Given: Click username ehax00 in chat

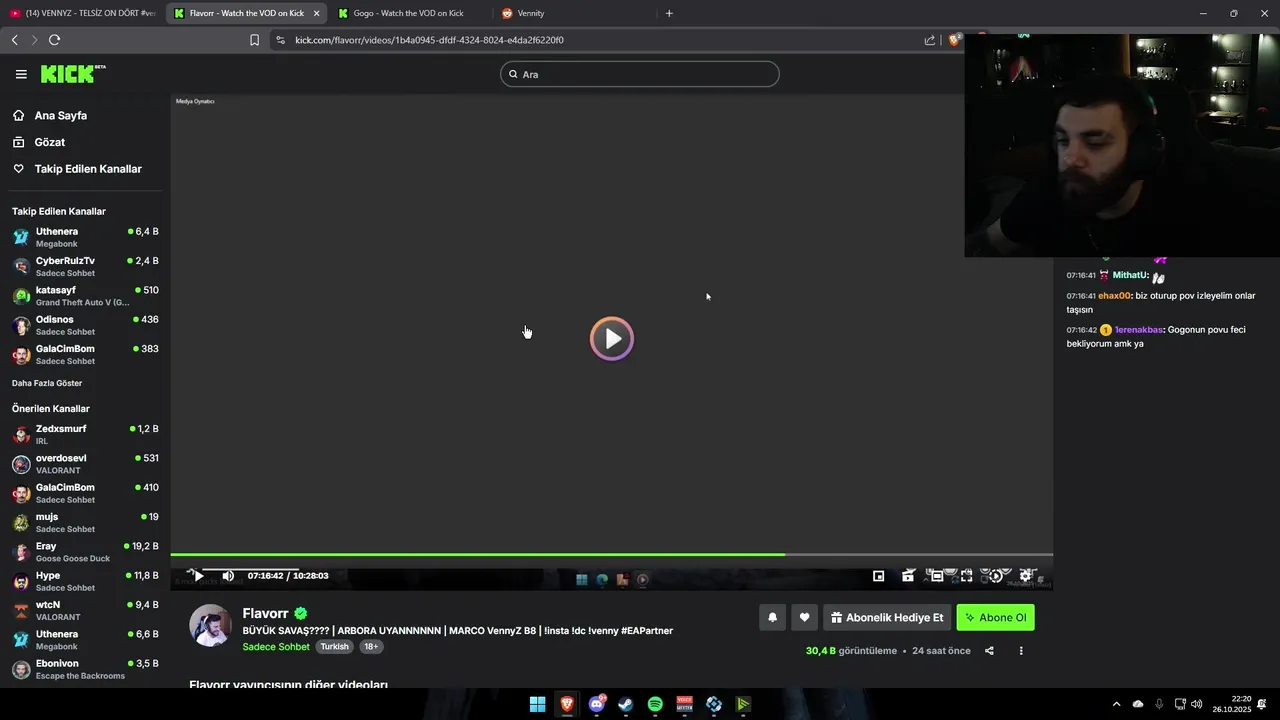Looking at the screenshot, I should pyautogui.click(x=1114, y=296).
